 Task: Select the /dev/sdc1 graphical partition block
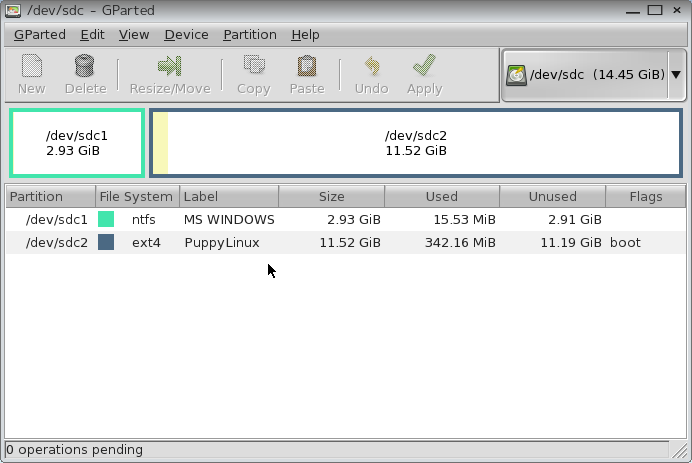point(77,143)
